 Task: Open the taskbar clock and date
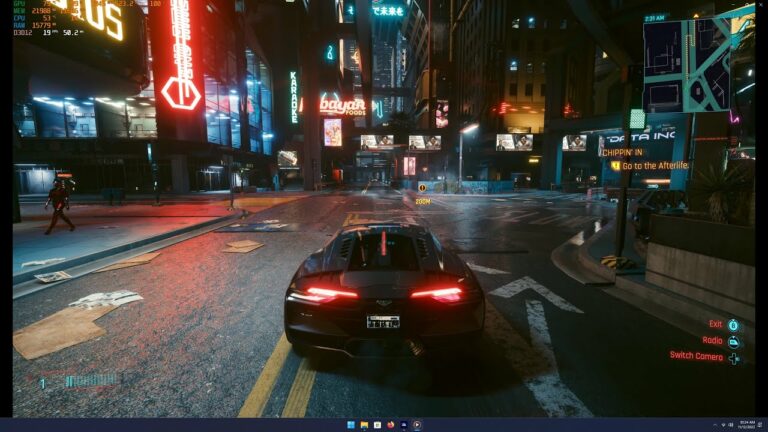747,425
